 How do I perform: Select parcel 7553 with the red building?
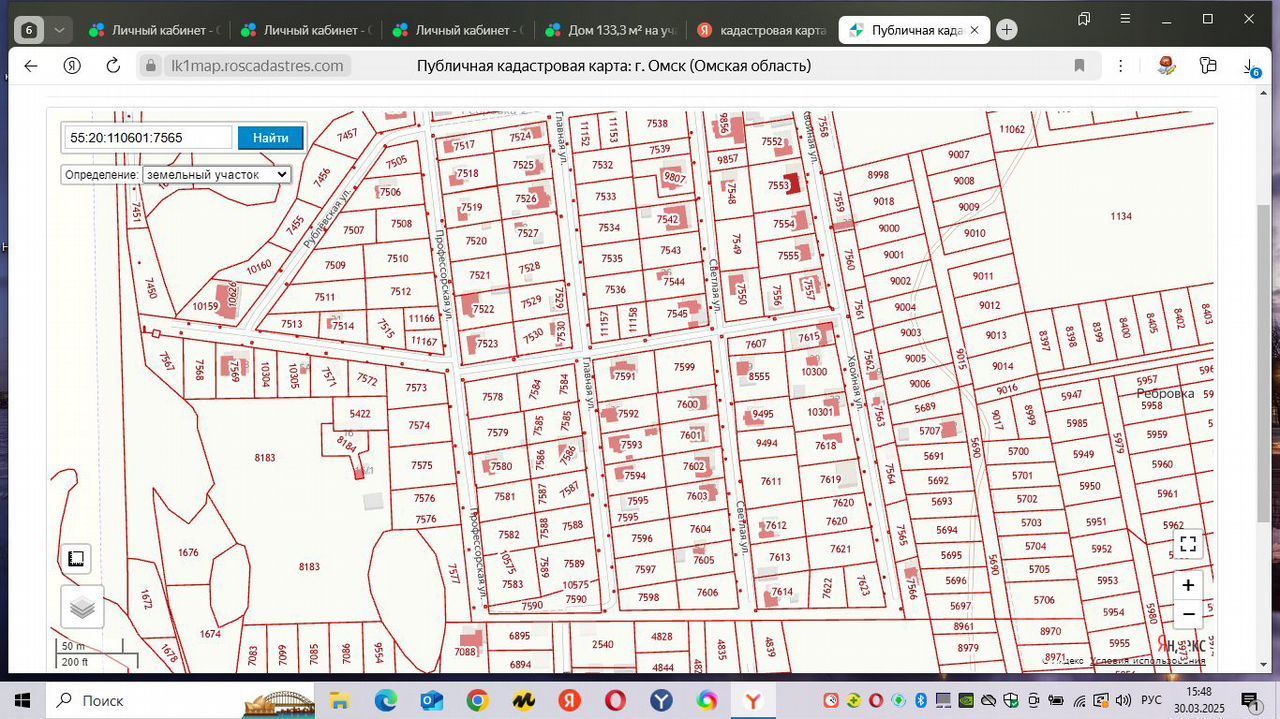tap(778, 186)
